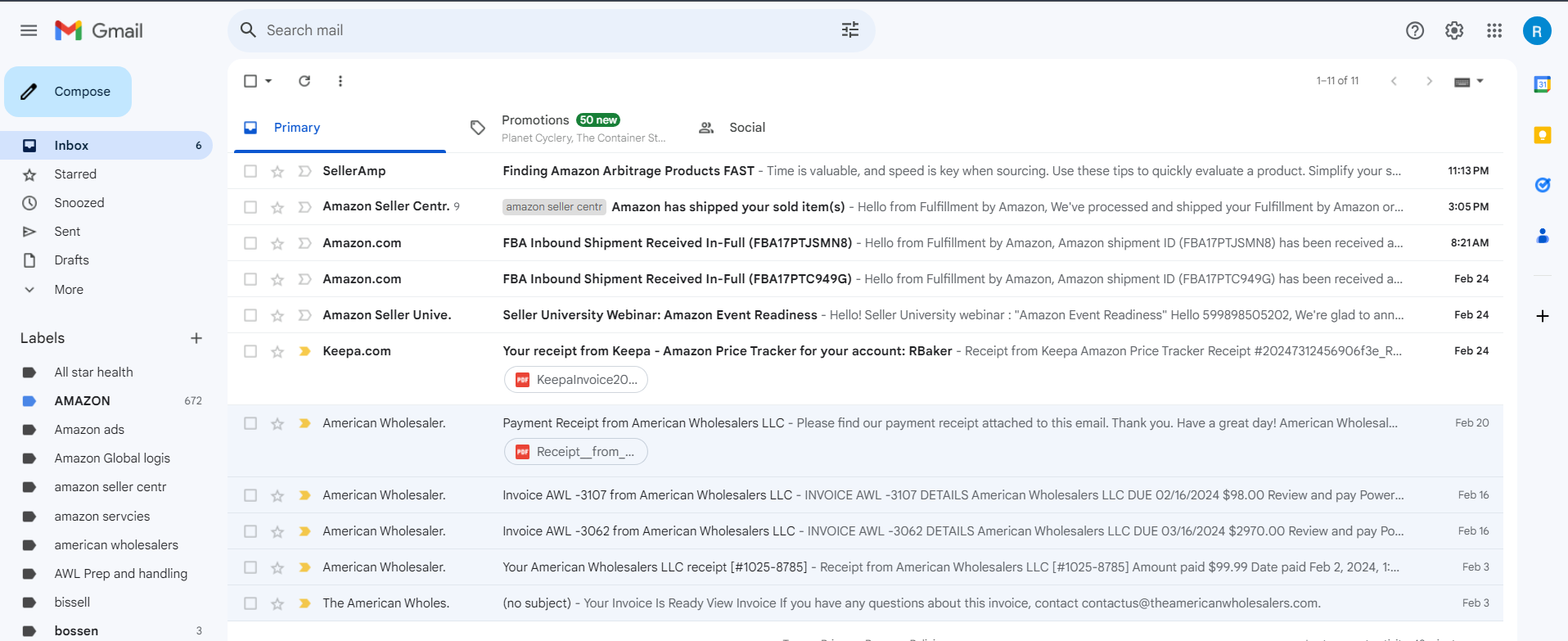Go to the newer messages arrow
This screenshot has height=641, width=1568.
click(1394, 81)
